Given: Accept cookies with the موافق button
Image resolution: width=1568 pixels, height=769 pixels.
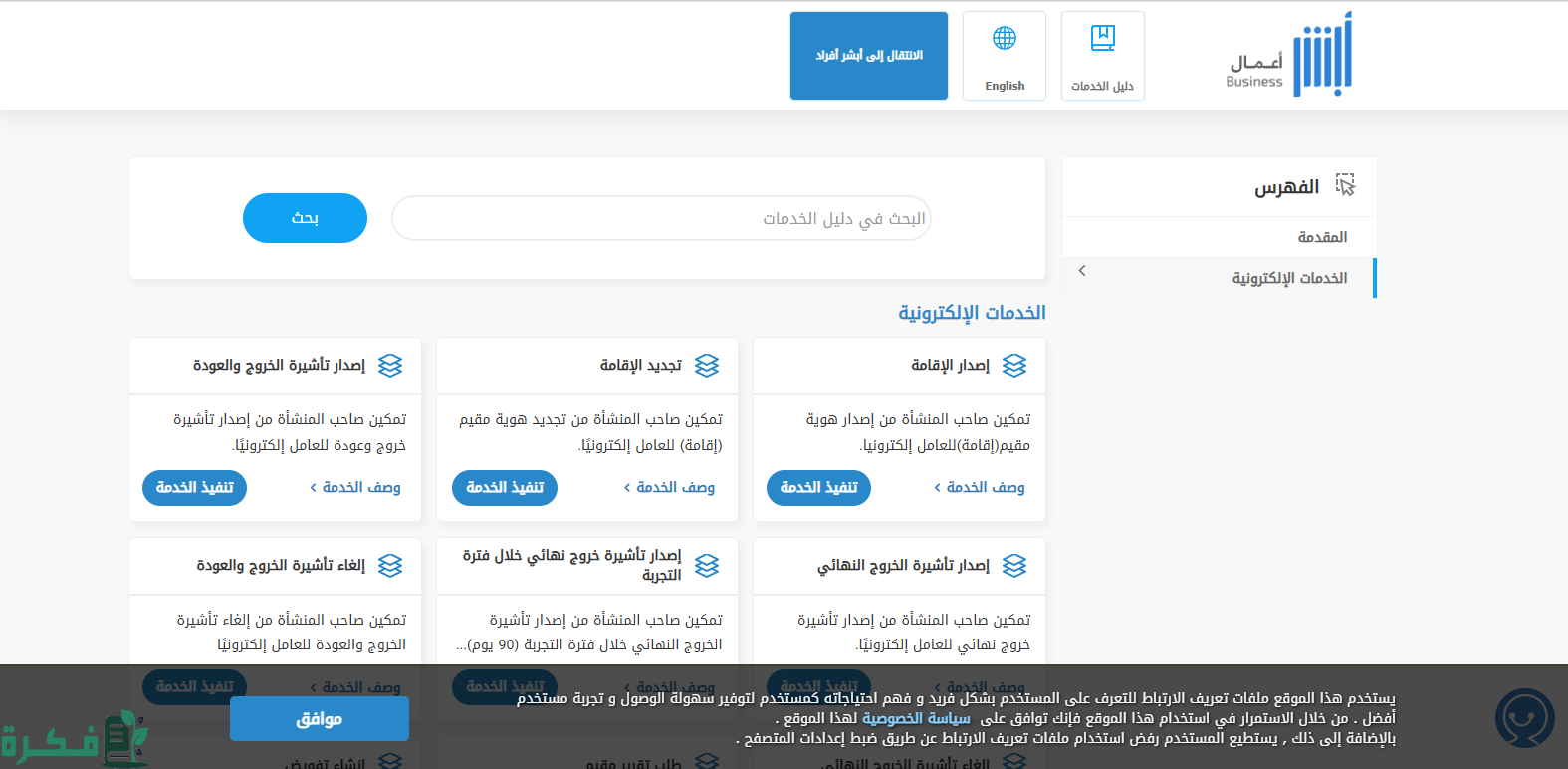Looking at the screenshot, I should point(319,718).
